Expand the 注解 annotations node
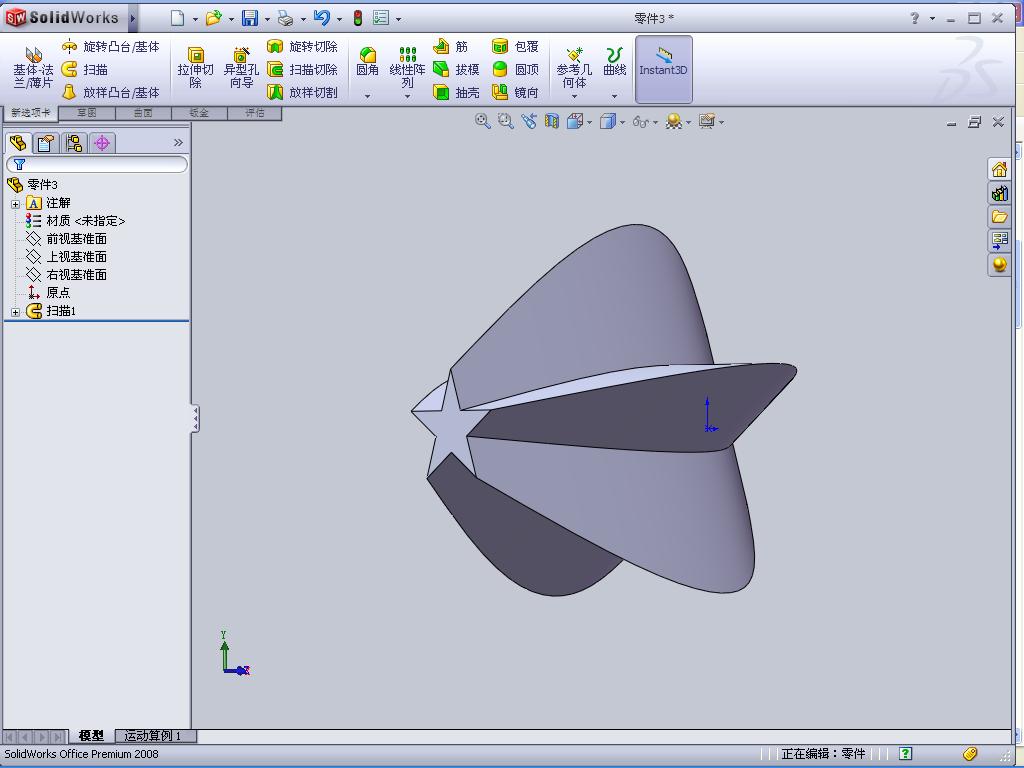Viewport: 1024px width, 768px height. click(x=16, y=204)
